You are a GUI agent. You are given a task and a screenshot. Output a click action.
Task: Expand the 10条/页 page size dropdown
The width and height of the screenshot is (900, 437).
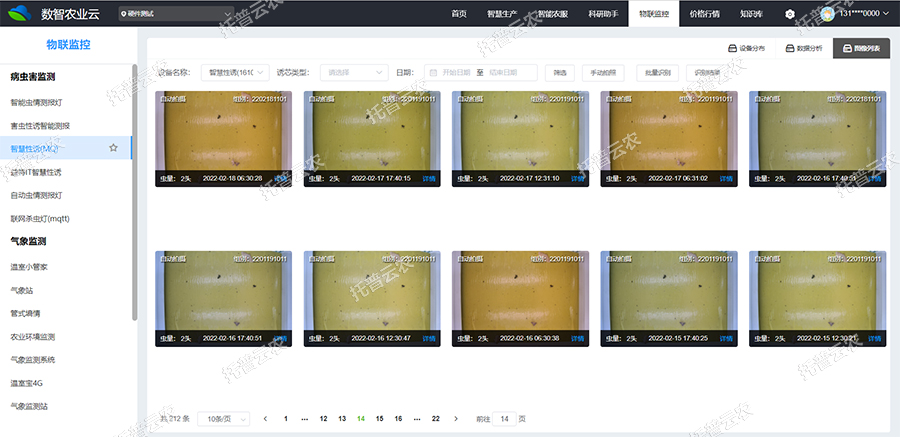point(221,419)
